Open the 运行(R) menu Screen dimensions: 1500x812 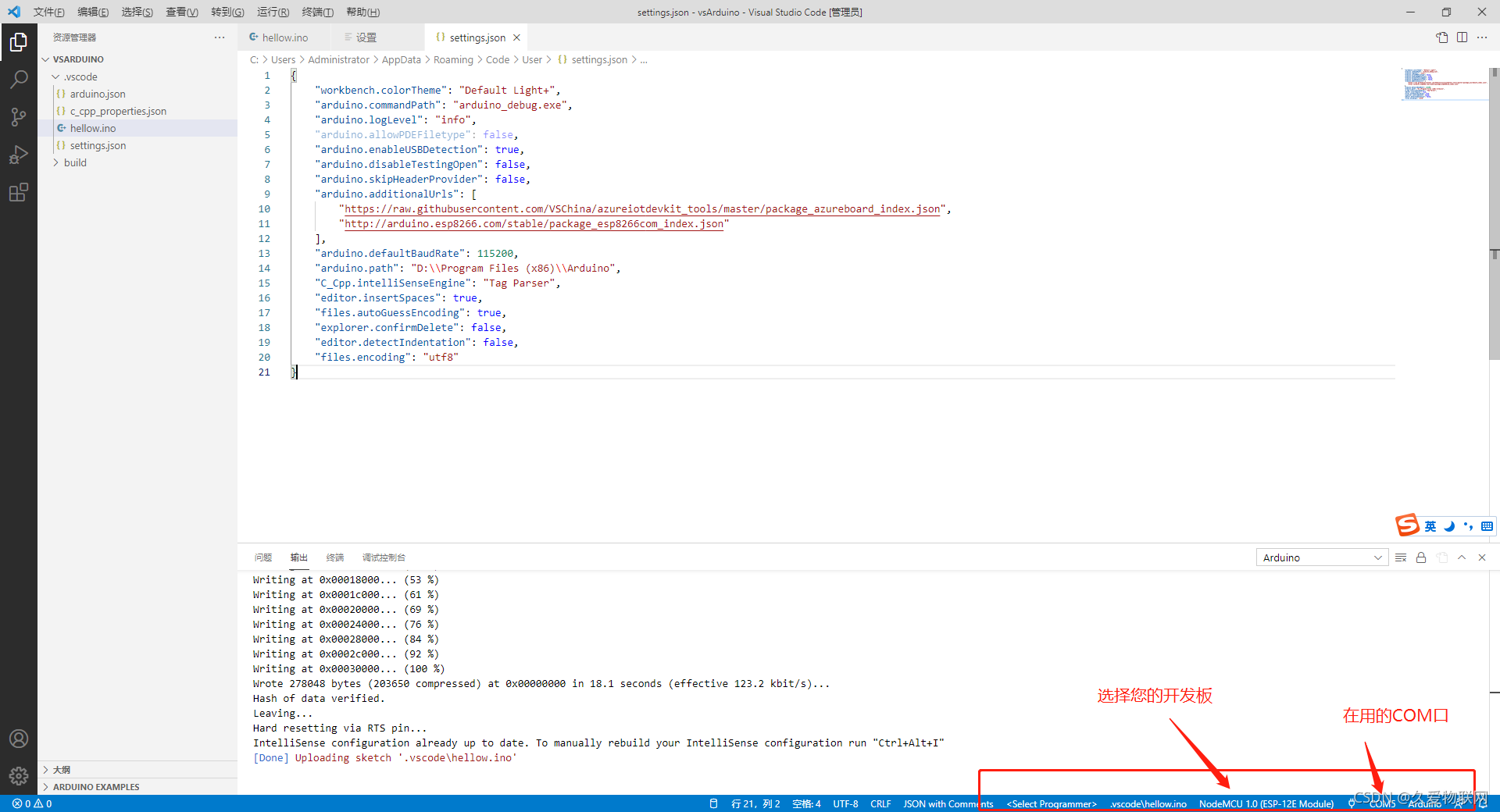pos(273,12)
